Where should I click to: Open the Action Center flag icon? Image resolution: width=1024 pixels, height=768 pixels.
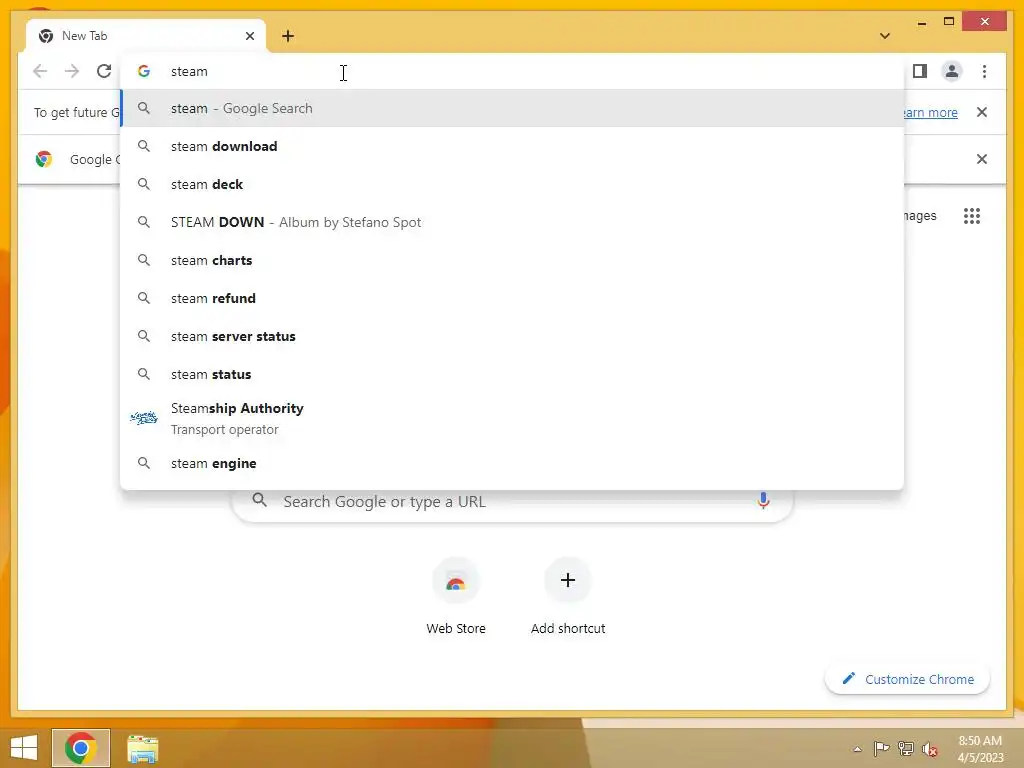tap(881, 748)
